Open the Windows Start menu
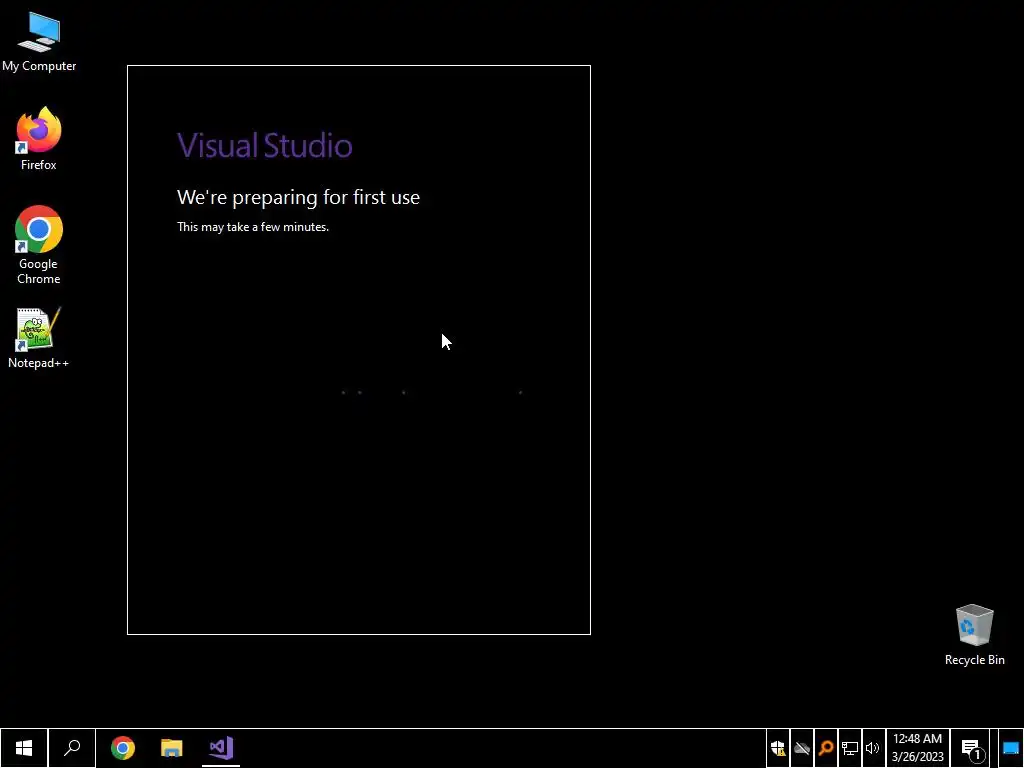This screenshot has width=1024, height=768. 24,748
